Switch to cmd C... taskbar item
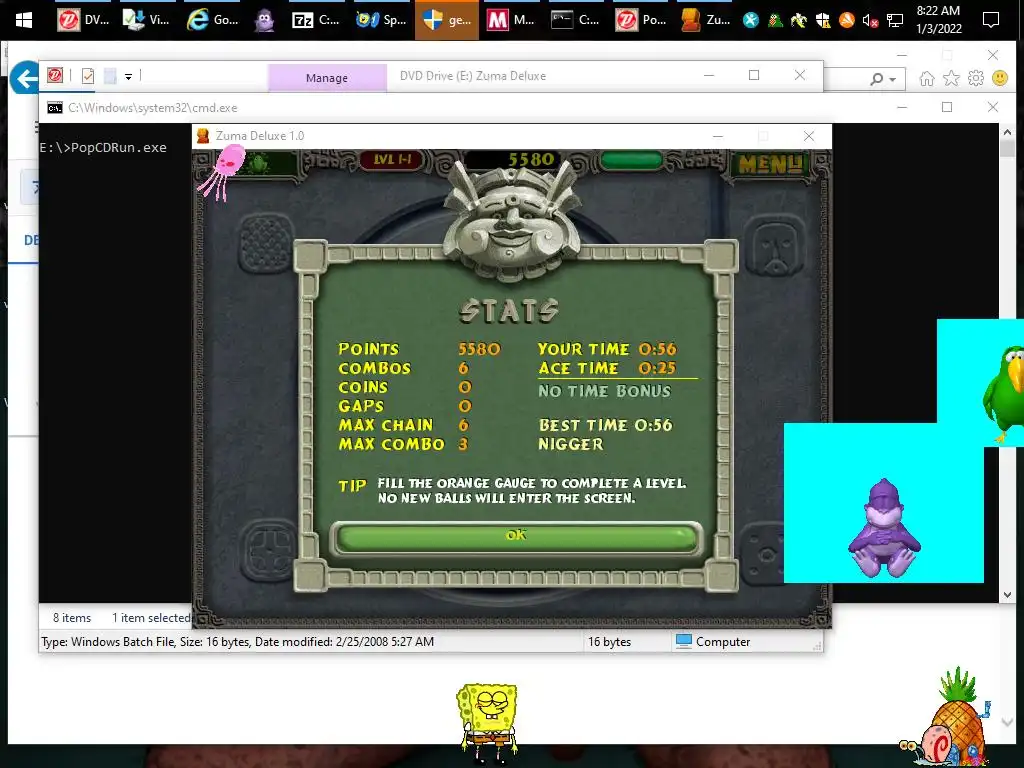This screenshot has width=1024, height=768. pos(575,20)
